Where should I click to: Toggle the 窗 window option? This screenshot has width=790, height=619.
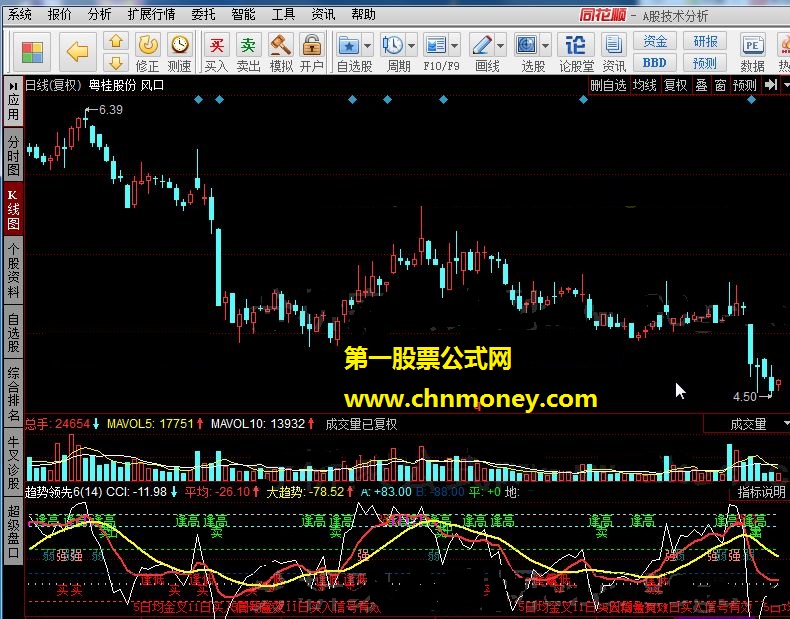point(720,85)
